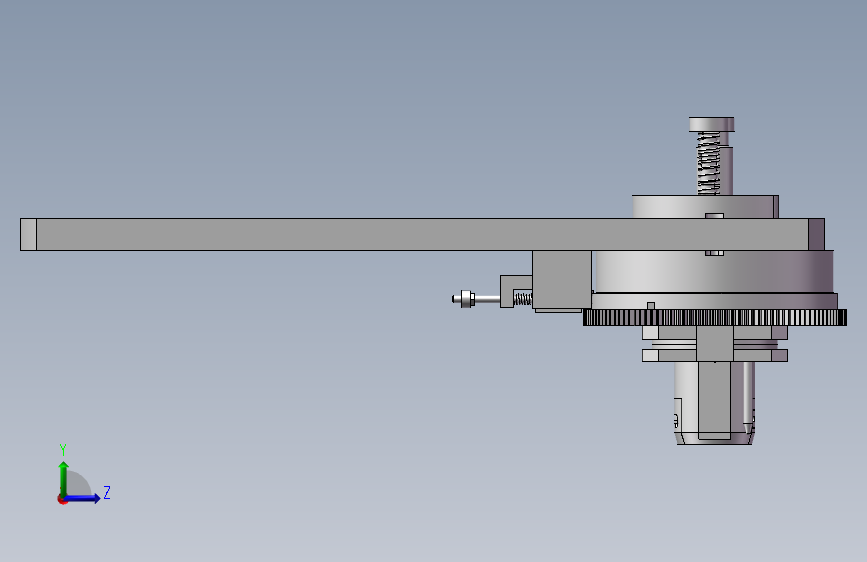The height and width of the screenshot is (562, 867).
Task: Select the large cylindrical drum housing under the arm
Action: [x=712, y=272]
